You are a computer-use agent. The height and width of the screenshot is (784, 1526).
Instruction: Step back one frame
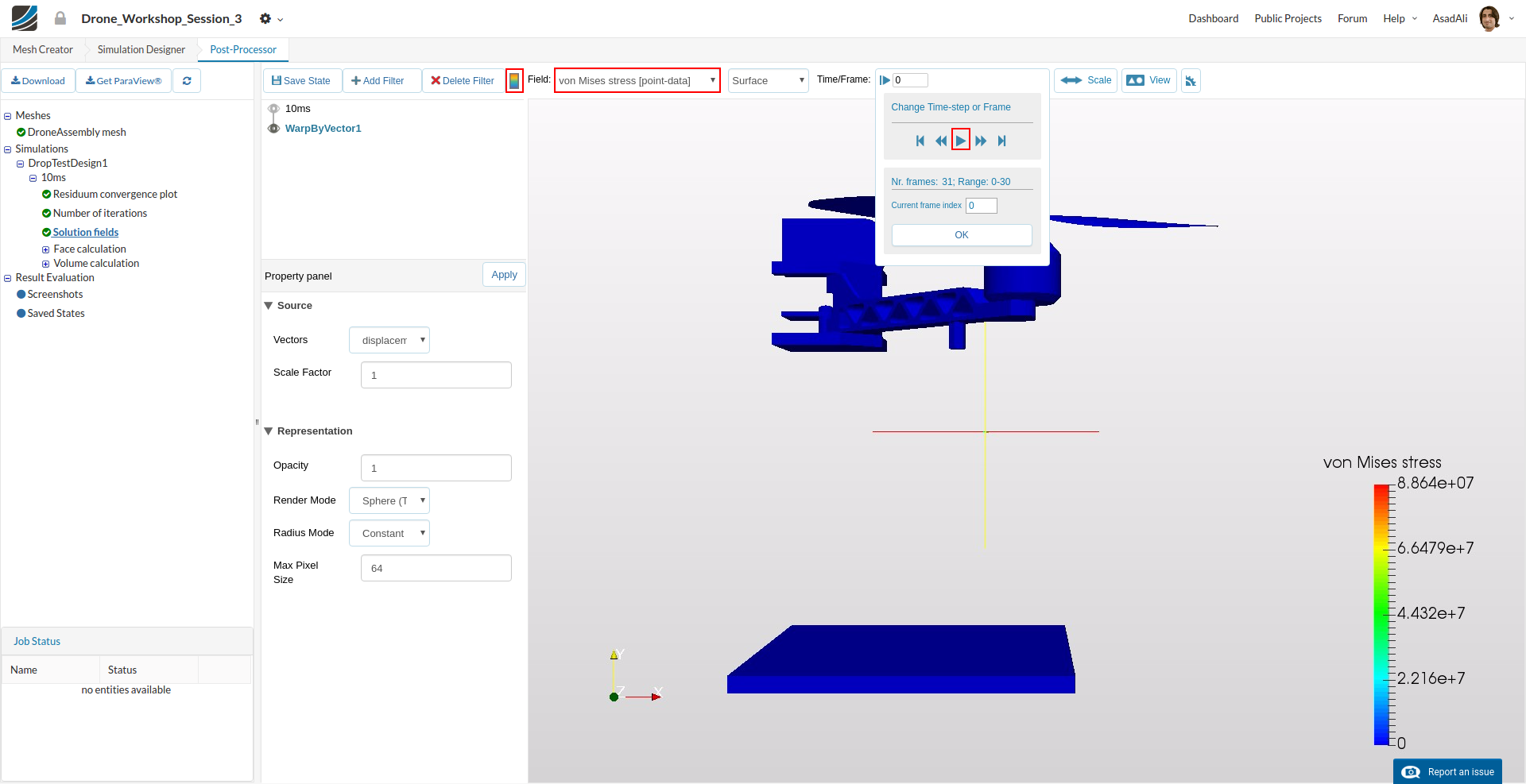tap(941, 141)
